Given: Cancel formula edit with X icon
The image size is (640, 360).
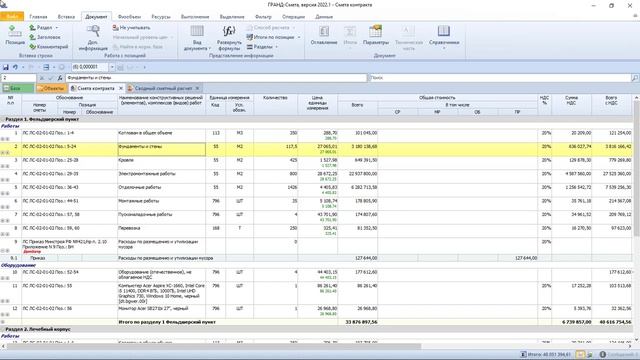Looking at the screenshot, I should [42, 78].
